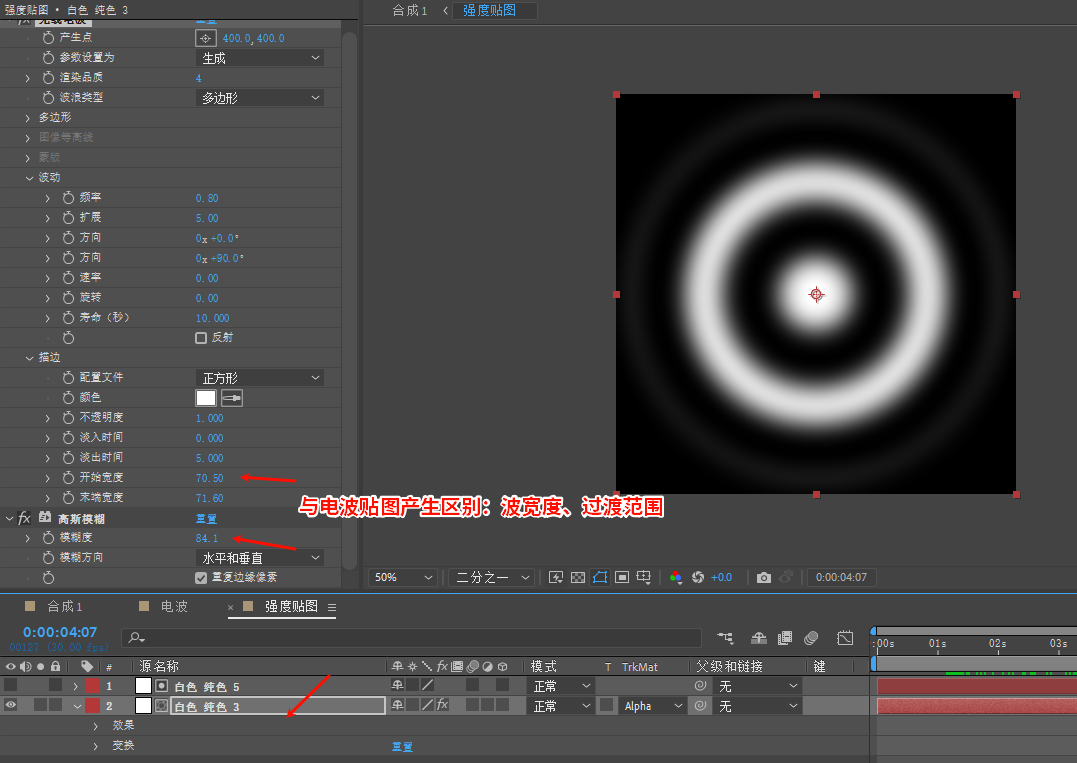Click the 高斯模糊 fx effect toggle icon
Screen dimensions: 1077x763
24,518
